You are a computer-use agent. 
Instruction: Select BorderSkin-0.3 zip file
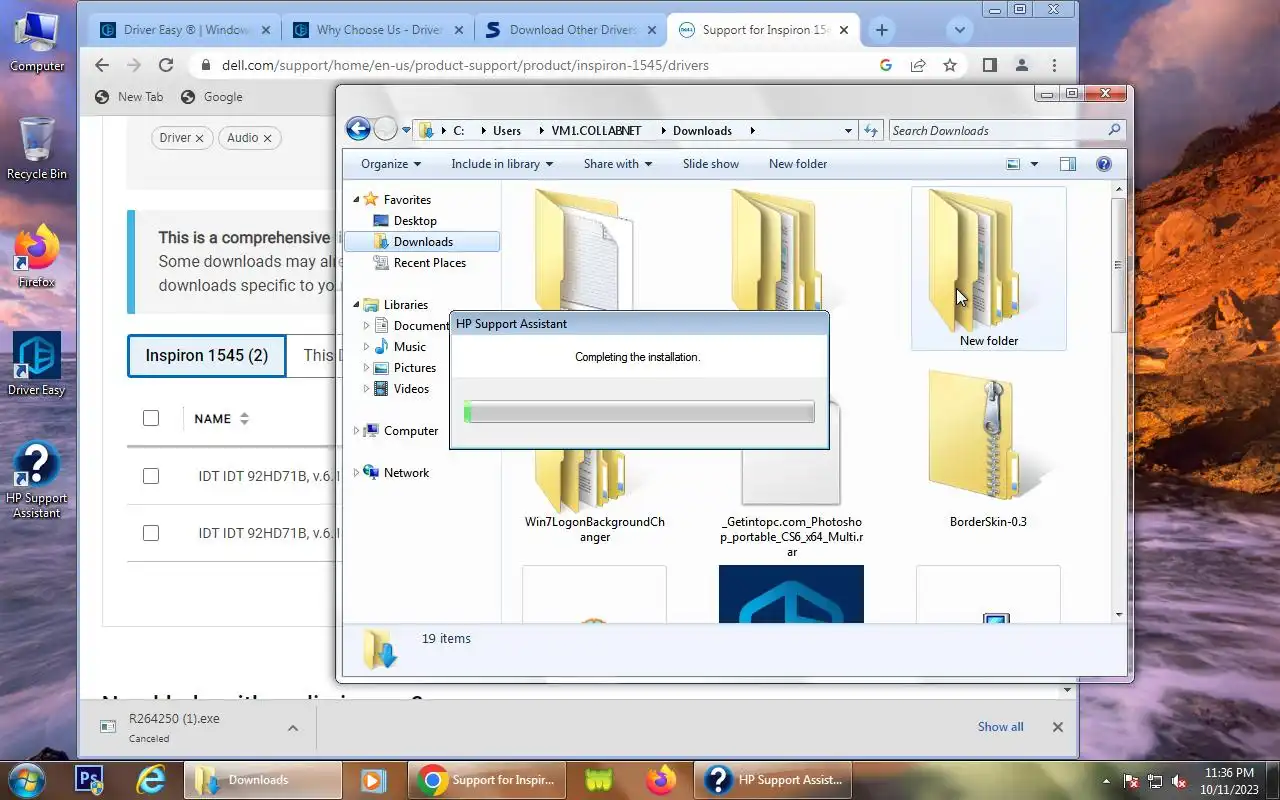989,450
